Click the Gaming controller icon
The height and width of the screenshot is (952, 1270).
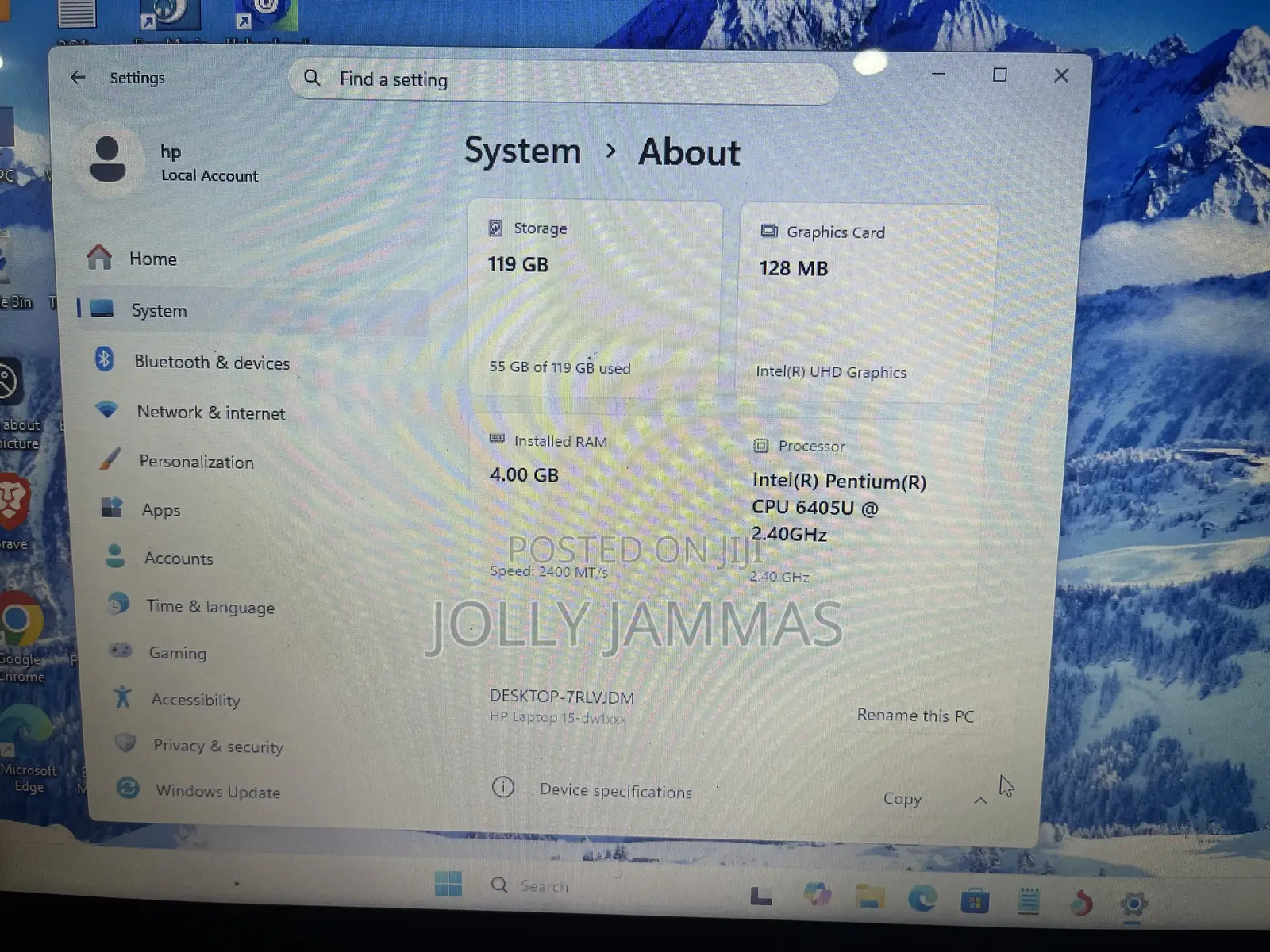click(x=121, y=651)
